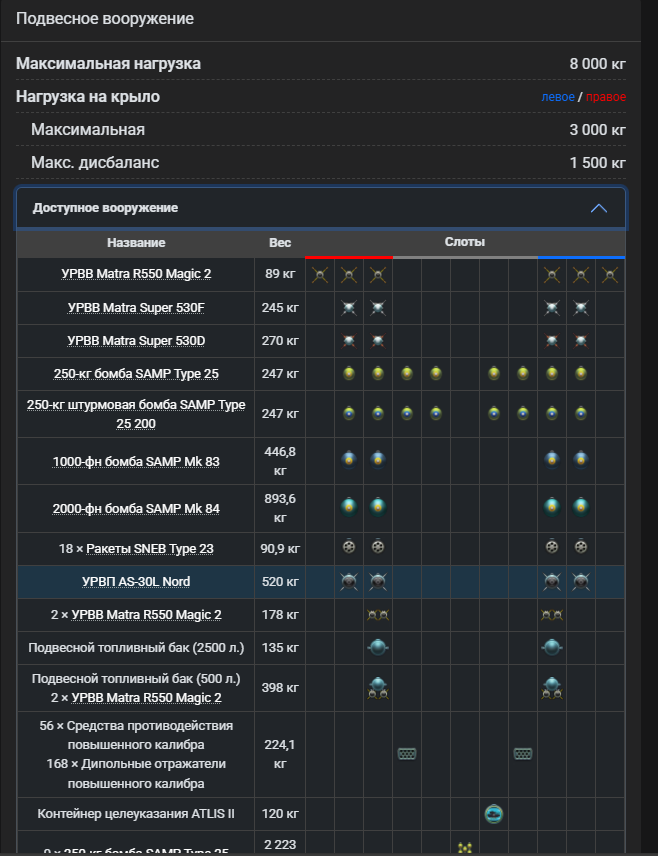Screen dimensions: 658x856
Task: Click the red правое wing legend label
Action: [x=606, y=97]
